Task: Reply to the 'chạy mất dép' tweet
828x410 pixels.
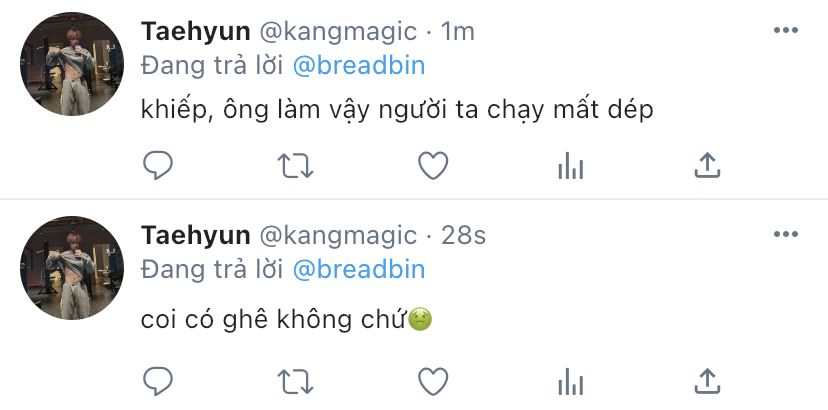Action: point(158,165)
